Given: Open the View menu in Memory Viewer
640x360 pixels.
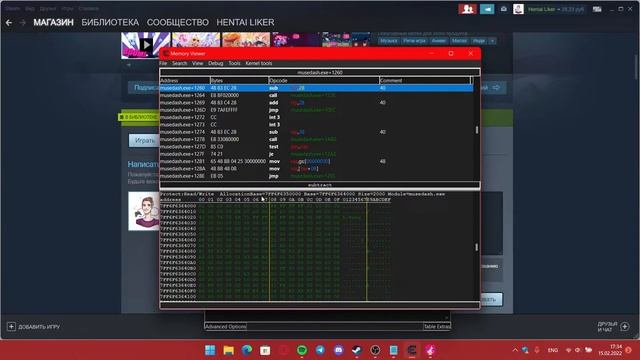Looking at the screenshot, I should pos(198,63).
